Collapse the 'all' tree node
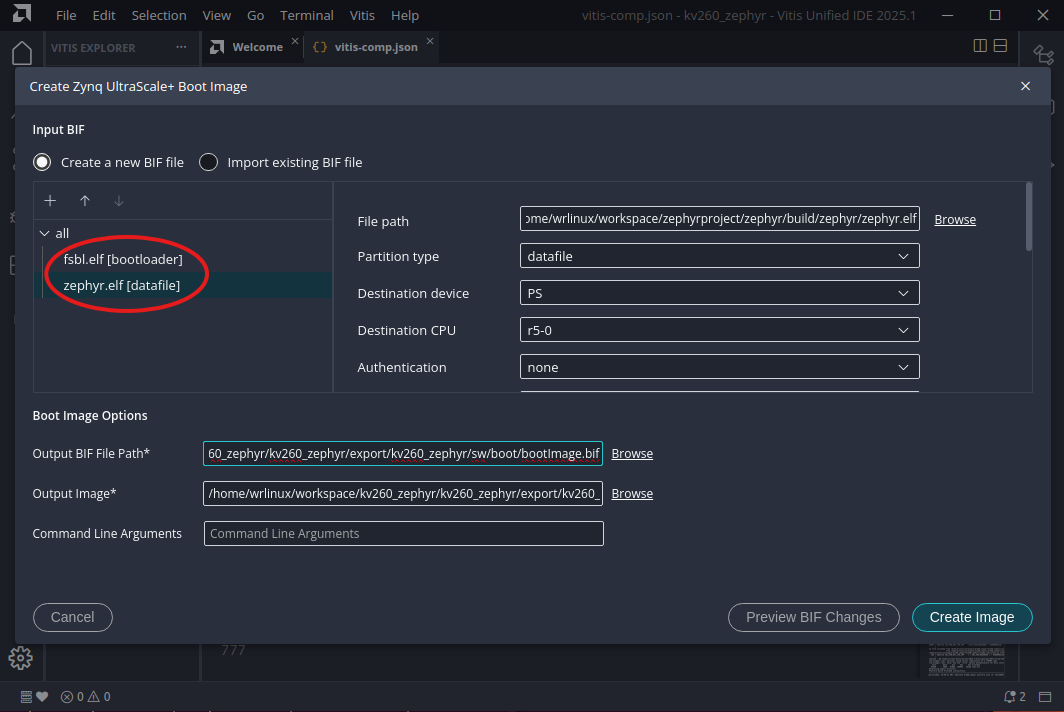Screen dimensions: 1064x712 pyautogui.click(x=44, y=233)
